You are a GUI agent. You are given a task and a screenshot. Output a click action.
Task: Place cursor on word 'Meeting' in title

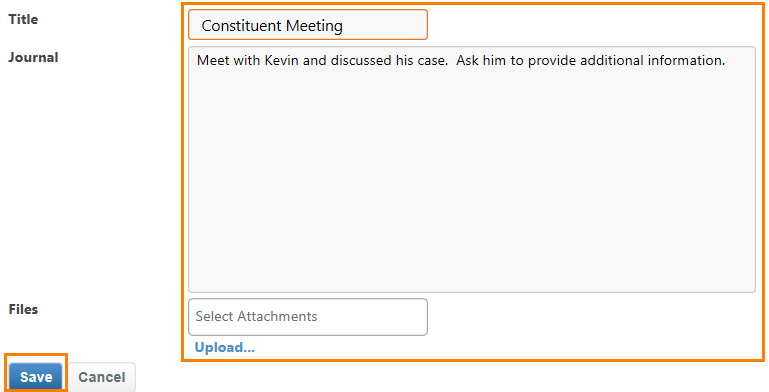tap(314, 26)
